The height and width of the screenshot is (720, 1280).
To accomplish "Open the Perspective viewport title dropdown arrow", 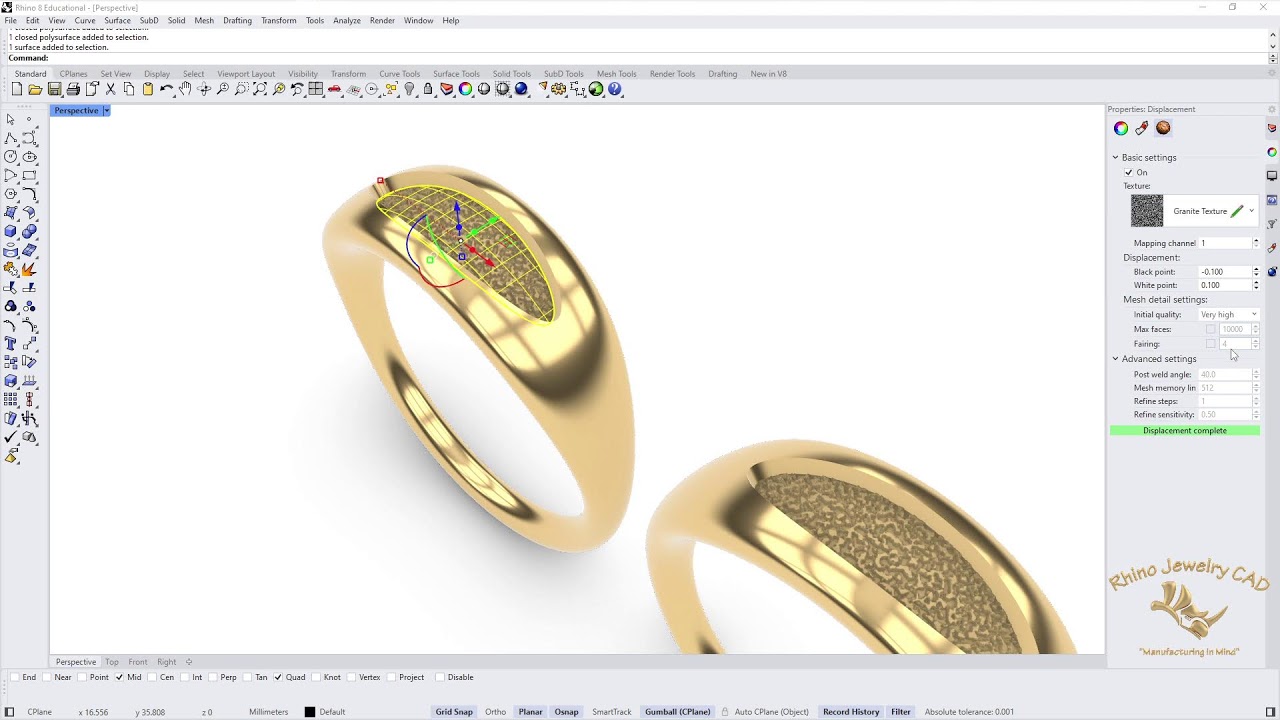I will coord(106,110).
